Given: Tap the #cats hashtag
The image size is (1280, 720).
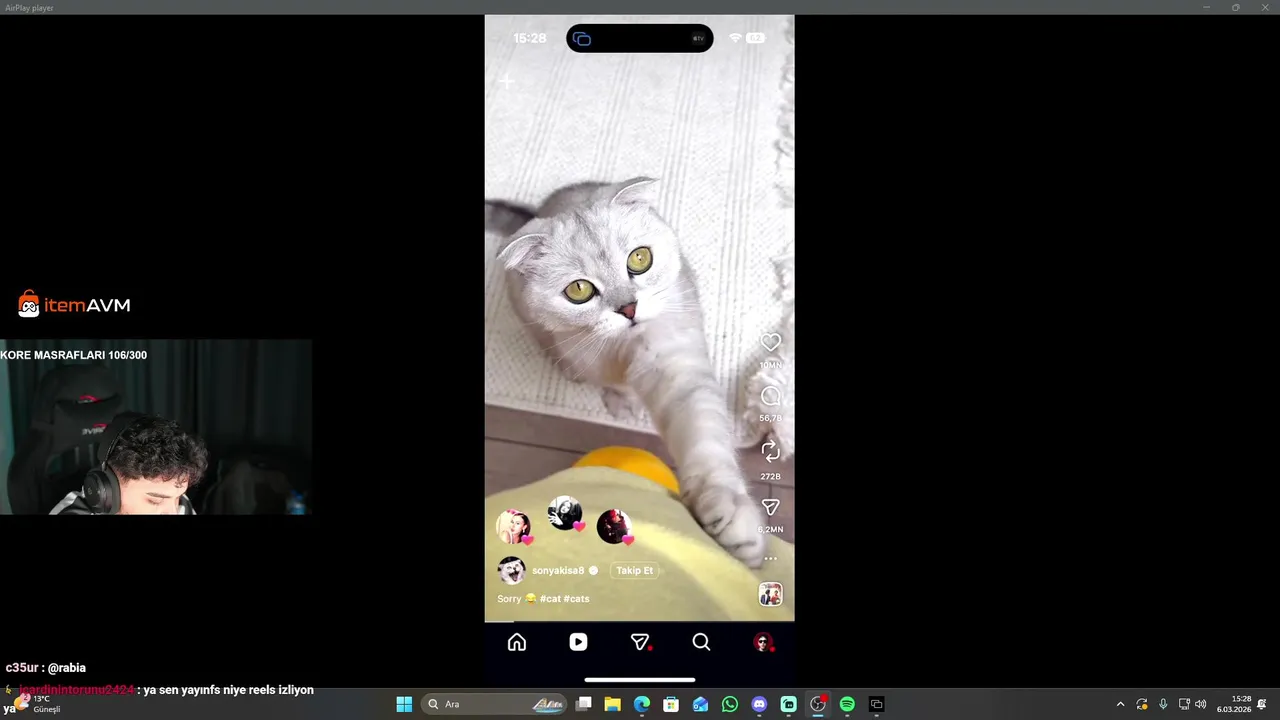Looking at the screenshot, I should tap(577, 598).
